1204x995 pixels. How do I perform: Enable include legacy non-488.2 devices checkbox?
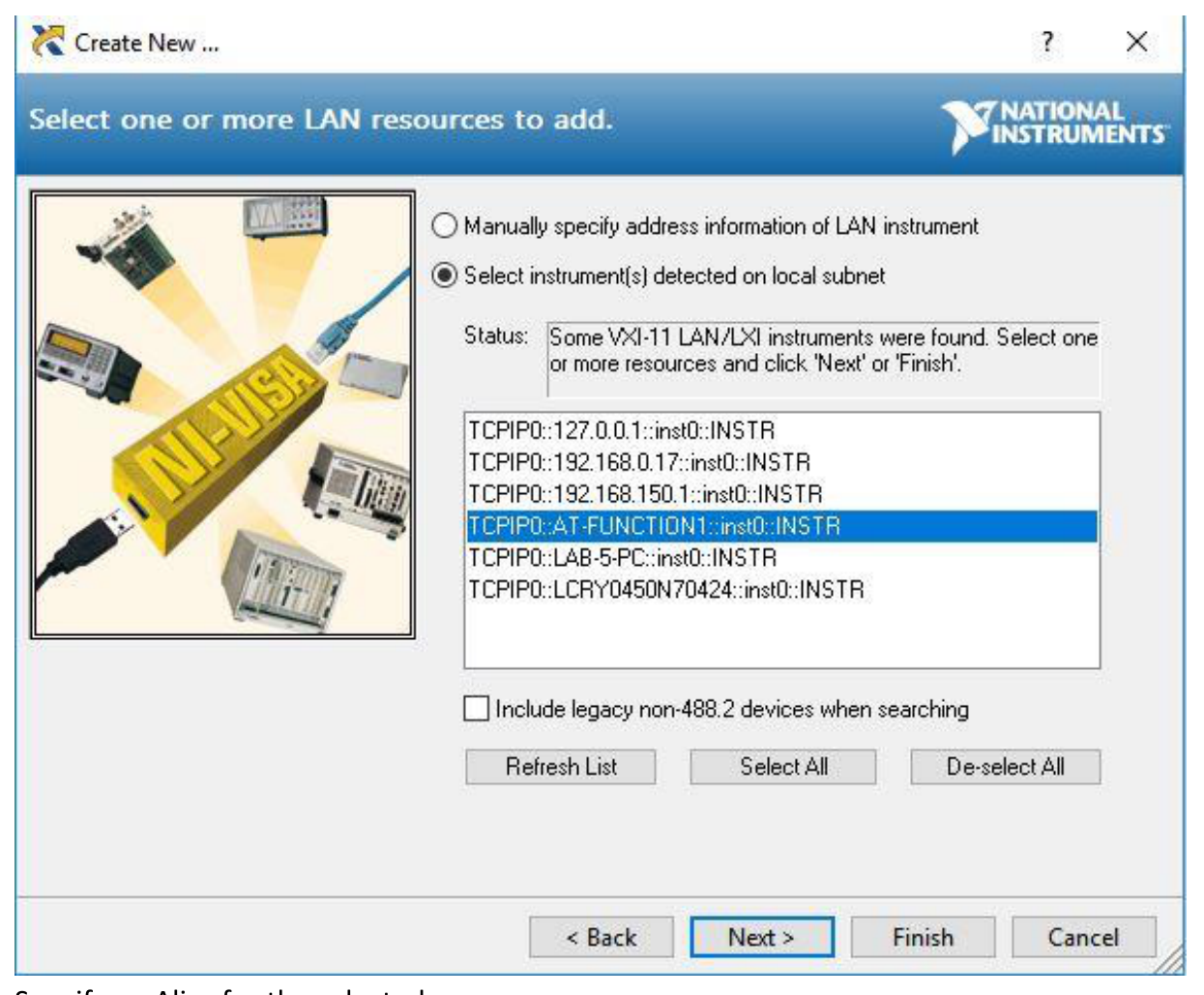[x=476, y=709]
